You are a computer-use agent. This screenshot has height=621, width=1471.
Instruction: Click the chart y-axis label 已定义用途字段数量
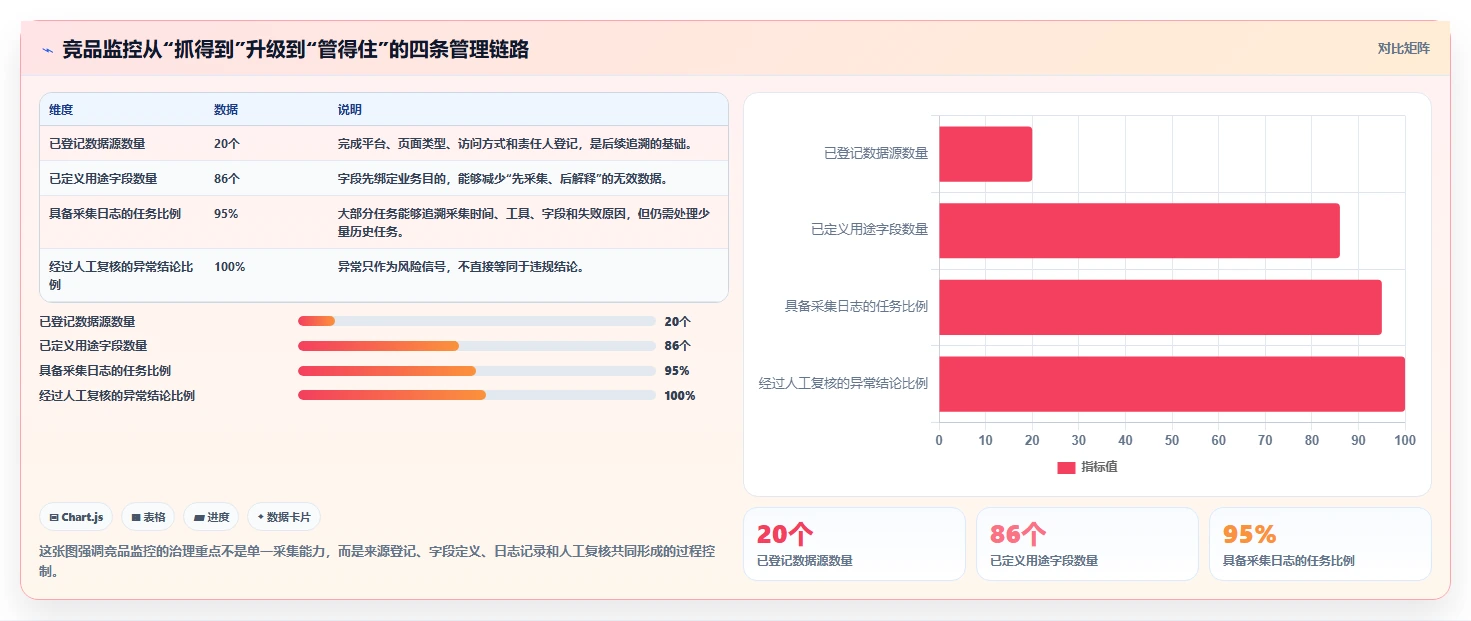[870, 230]
